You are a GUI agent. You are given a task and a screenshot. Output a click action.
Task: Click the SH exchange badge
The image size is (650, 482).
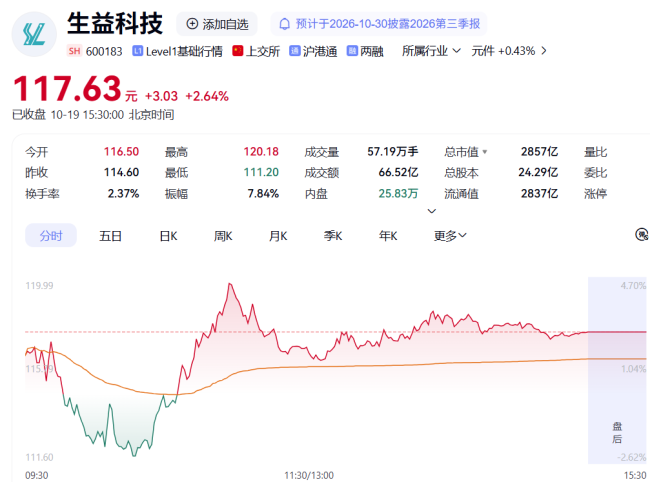click(75, 51)
